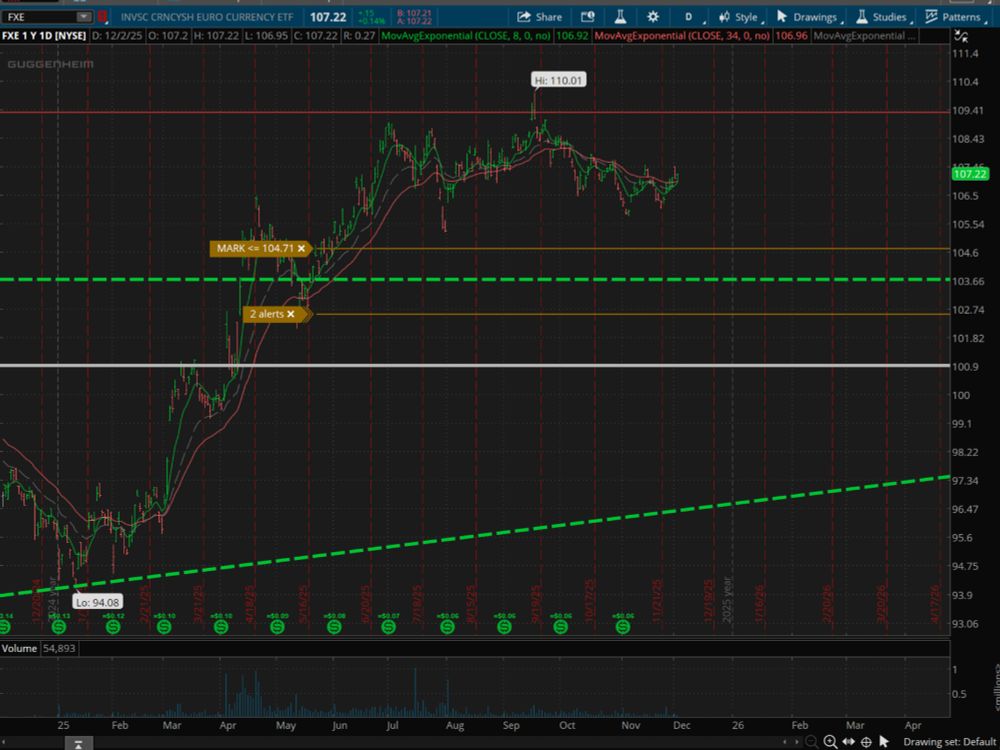Click the MovAvgExponential (CLOSE, 34) study label
1000x750 pixels.
point(682,36)
